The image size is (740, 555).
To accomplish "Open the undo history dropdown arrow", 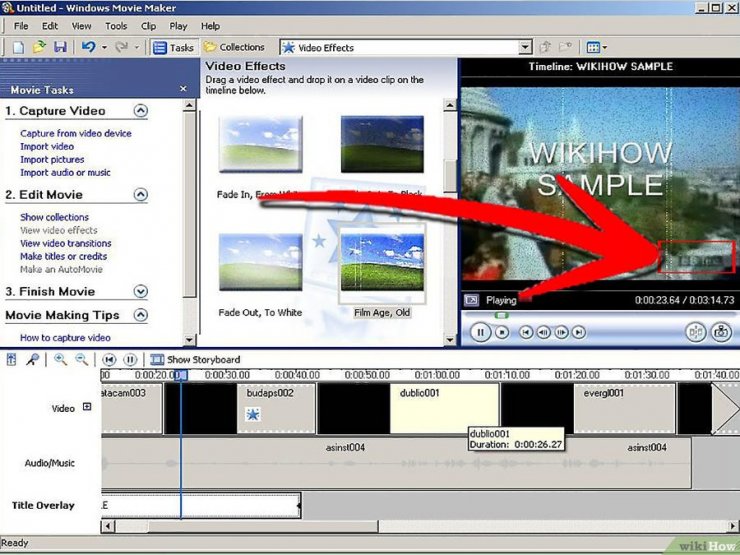I will tap(104, 47).
